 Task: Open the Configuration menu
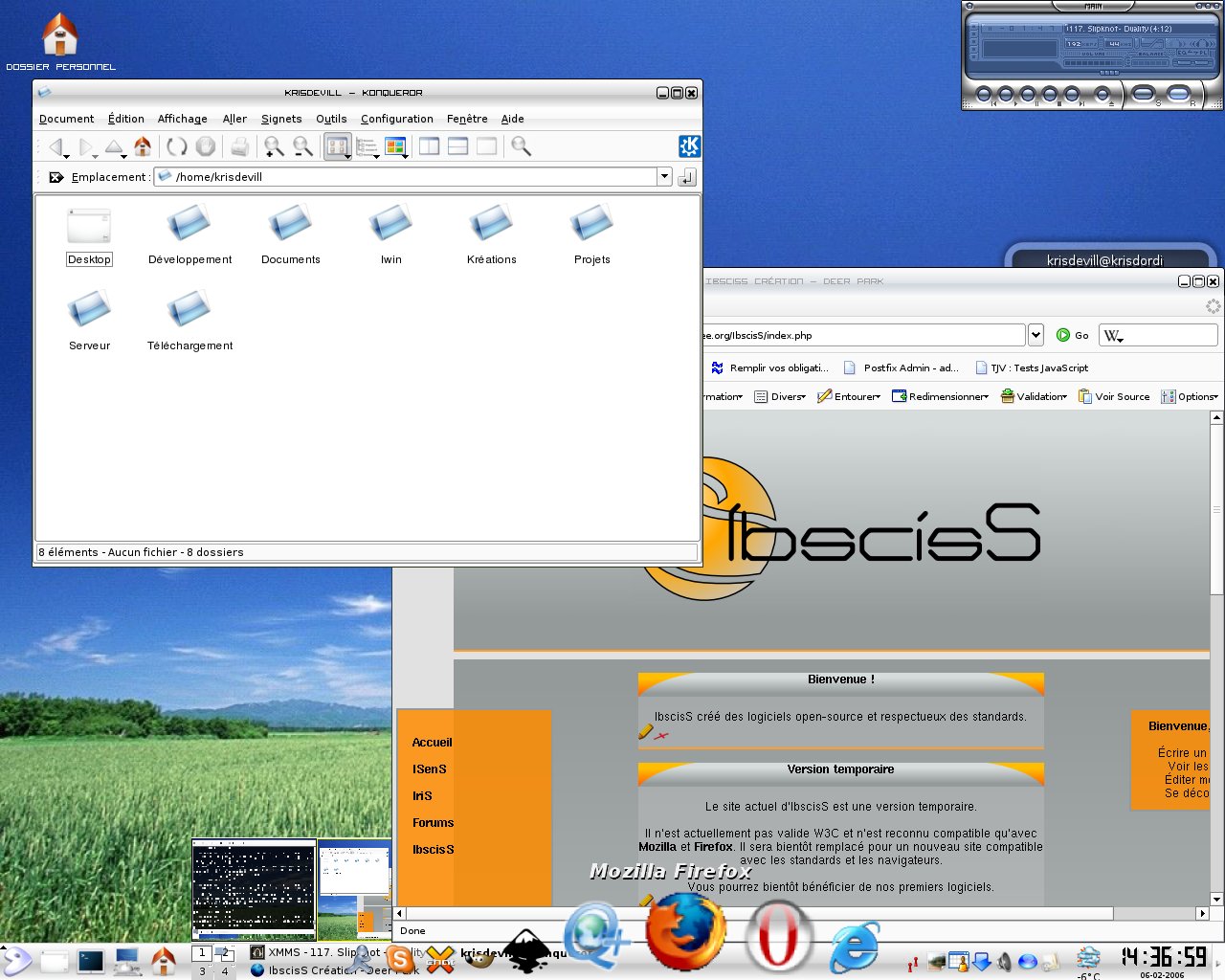397,119
